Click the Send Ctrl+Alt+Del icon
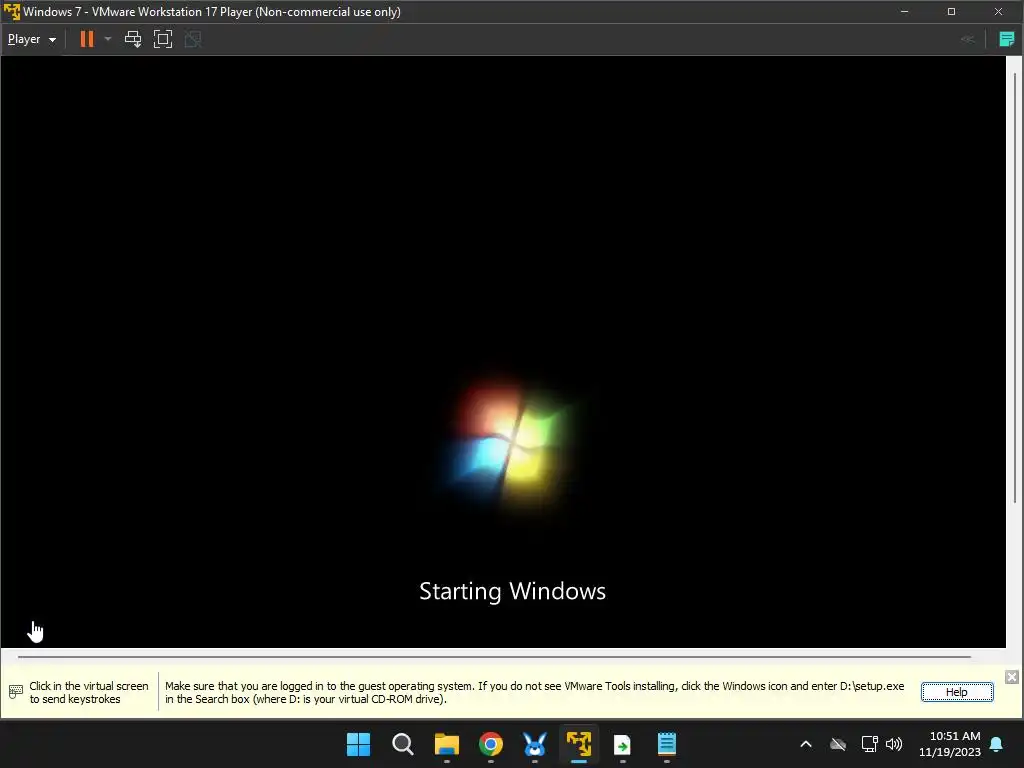 (x=133, y=39)
